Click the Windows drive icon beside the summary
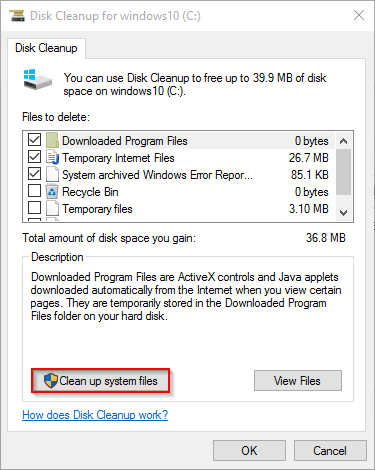The height and width of the screenshot is (470, 375). pyautogui.click(x=38, y=80)
